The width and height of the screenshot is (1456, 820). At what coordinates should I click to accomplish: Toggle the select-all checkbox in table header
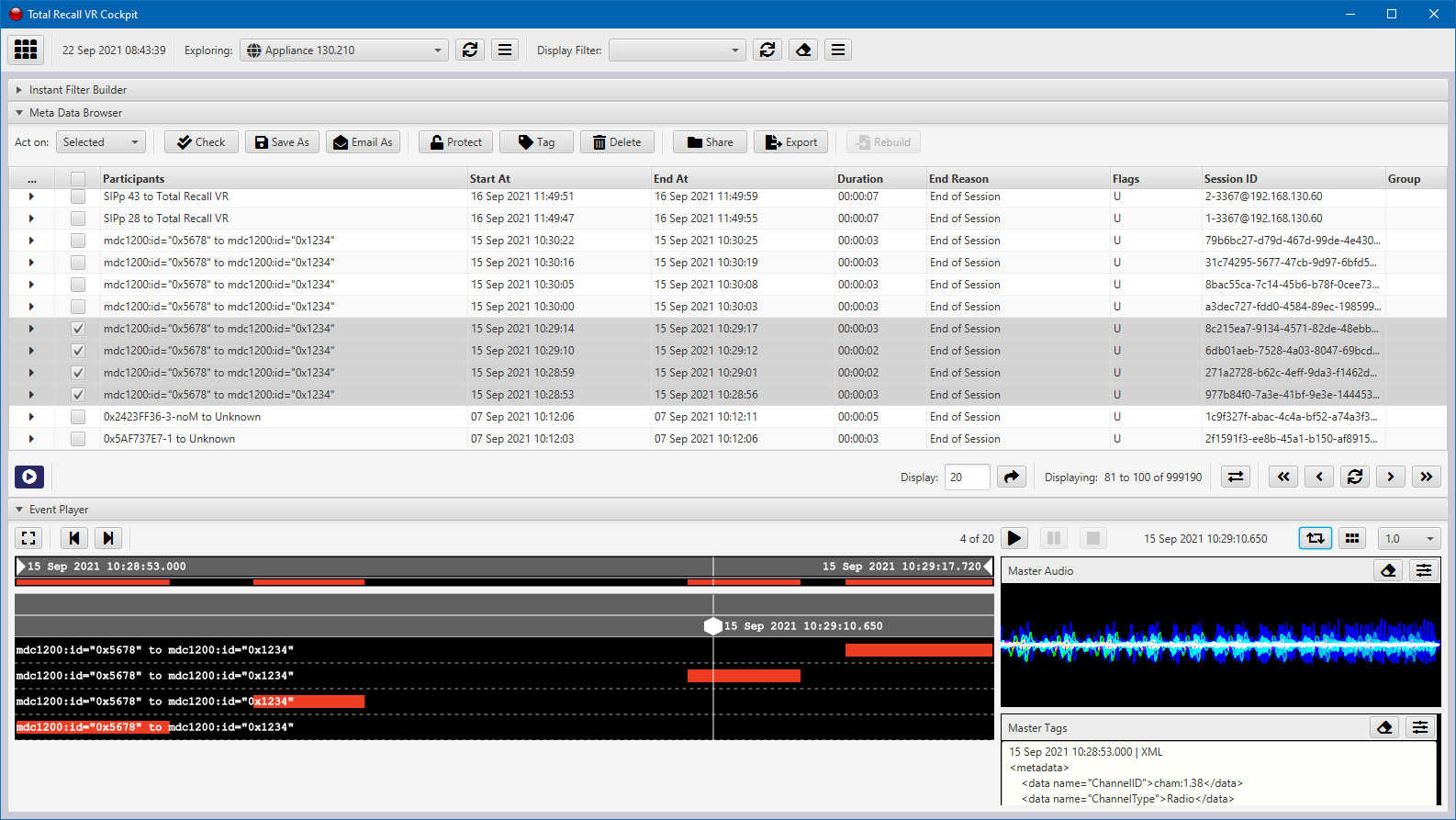78,179
